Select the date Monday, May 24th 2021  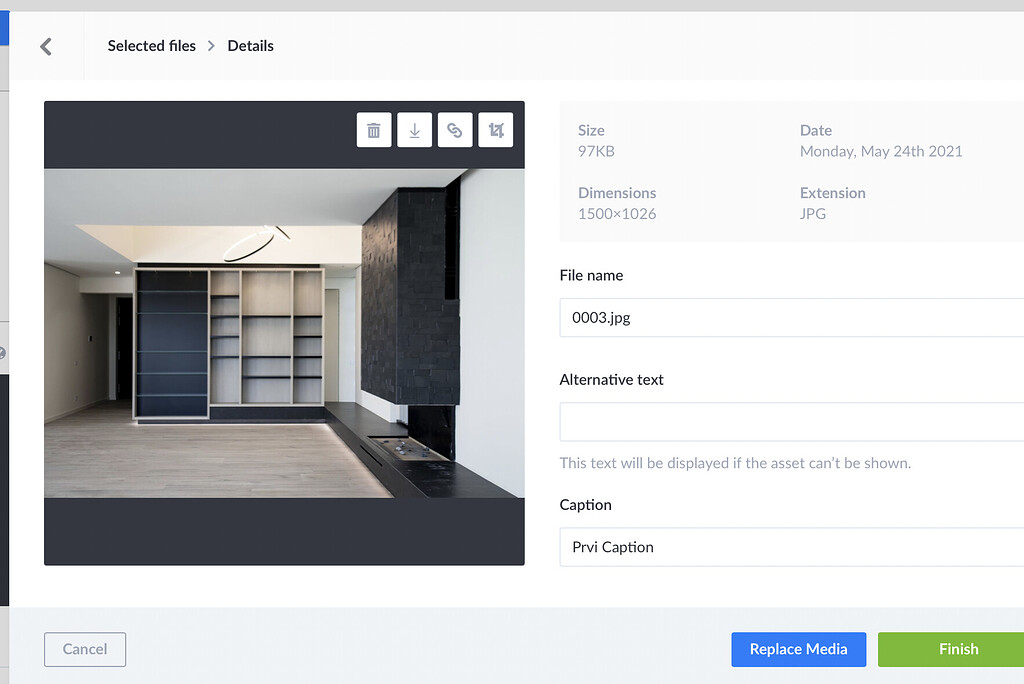pyautogui.click(x=881, y=152)
